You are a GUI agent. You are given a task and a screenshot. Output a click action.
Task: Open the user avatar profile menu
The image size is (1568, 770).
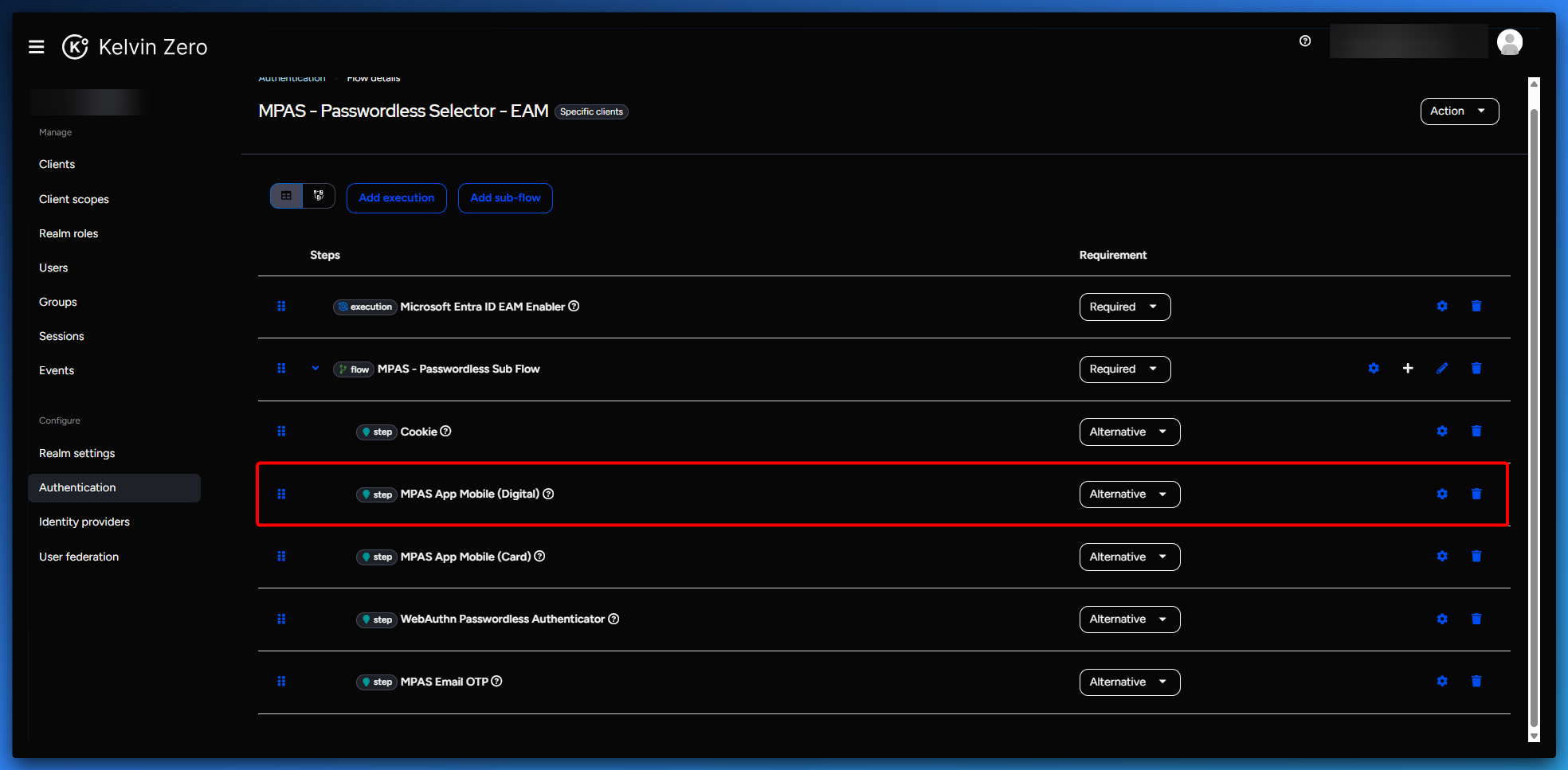(x=1509, y=42)
